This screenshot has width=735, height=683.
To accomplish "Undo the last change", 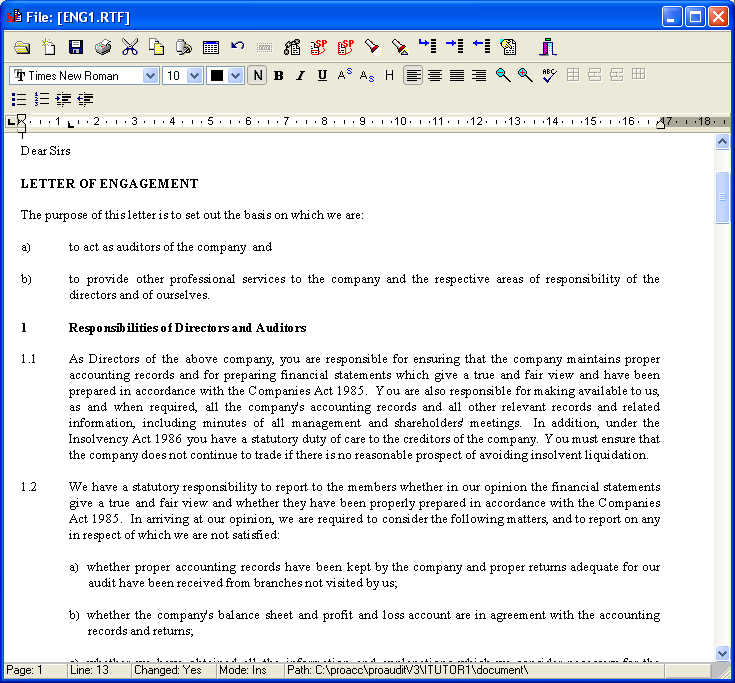I will pyautogui.click(x=238, y=46).
